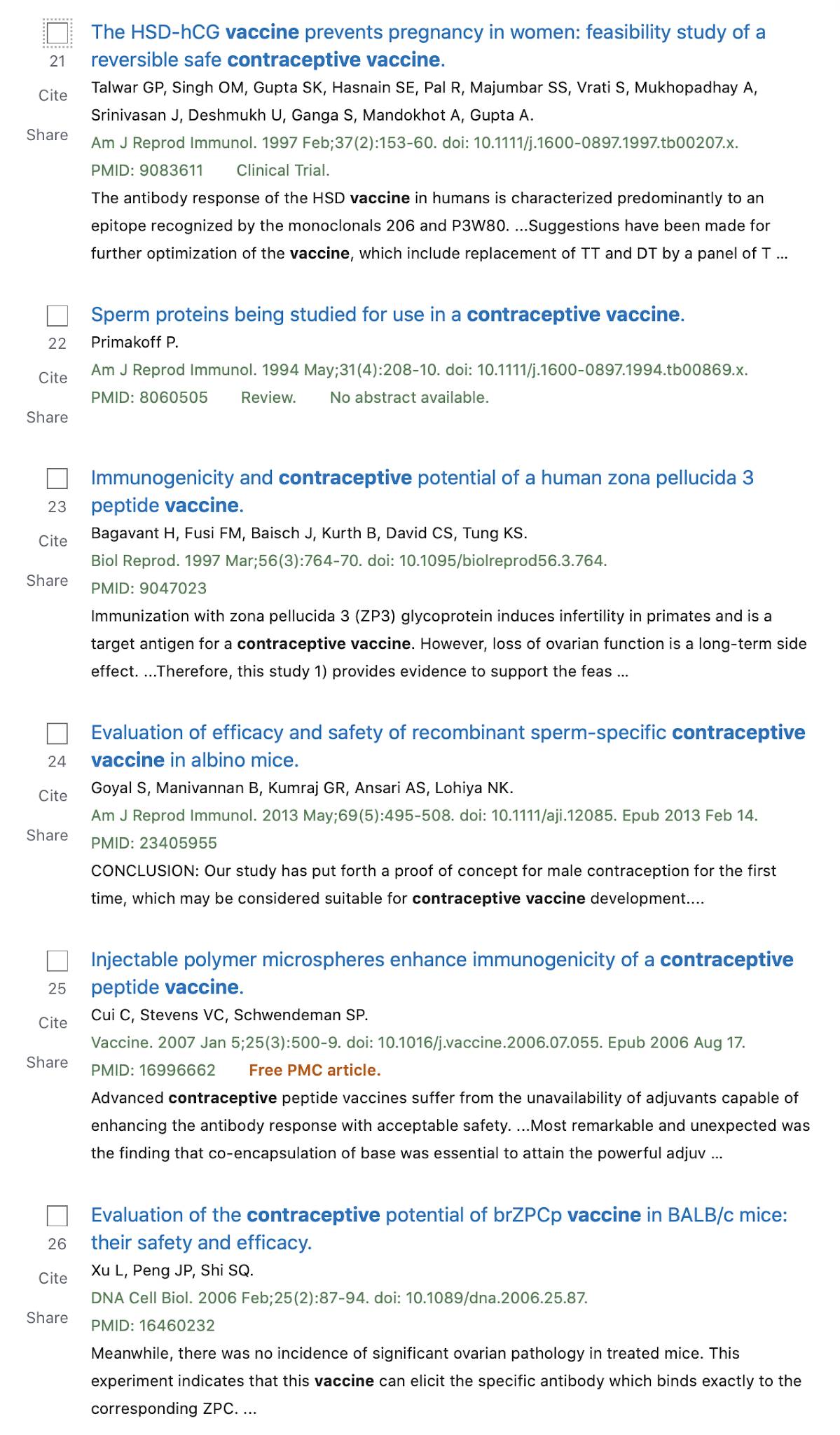Click Share for result 22

coord(48,417)
